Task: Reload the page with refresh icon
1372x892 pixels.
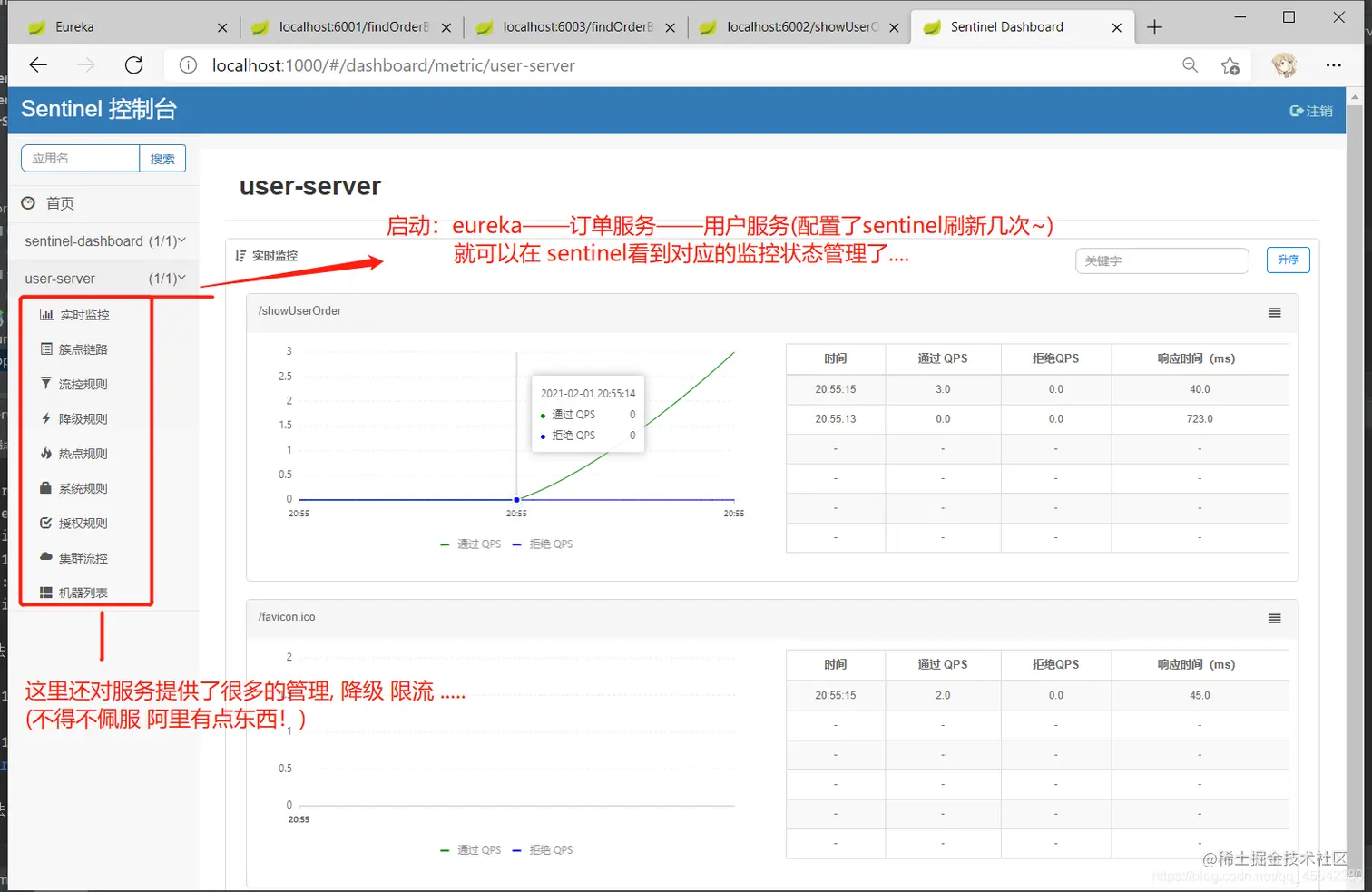Action: (134, 64)
